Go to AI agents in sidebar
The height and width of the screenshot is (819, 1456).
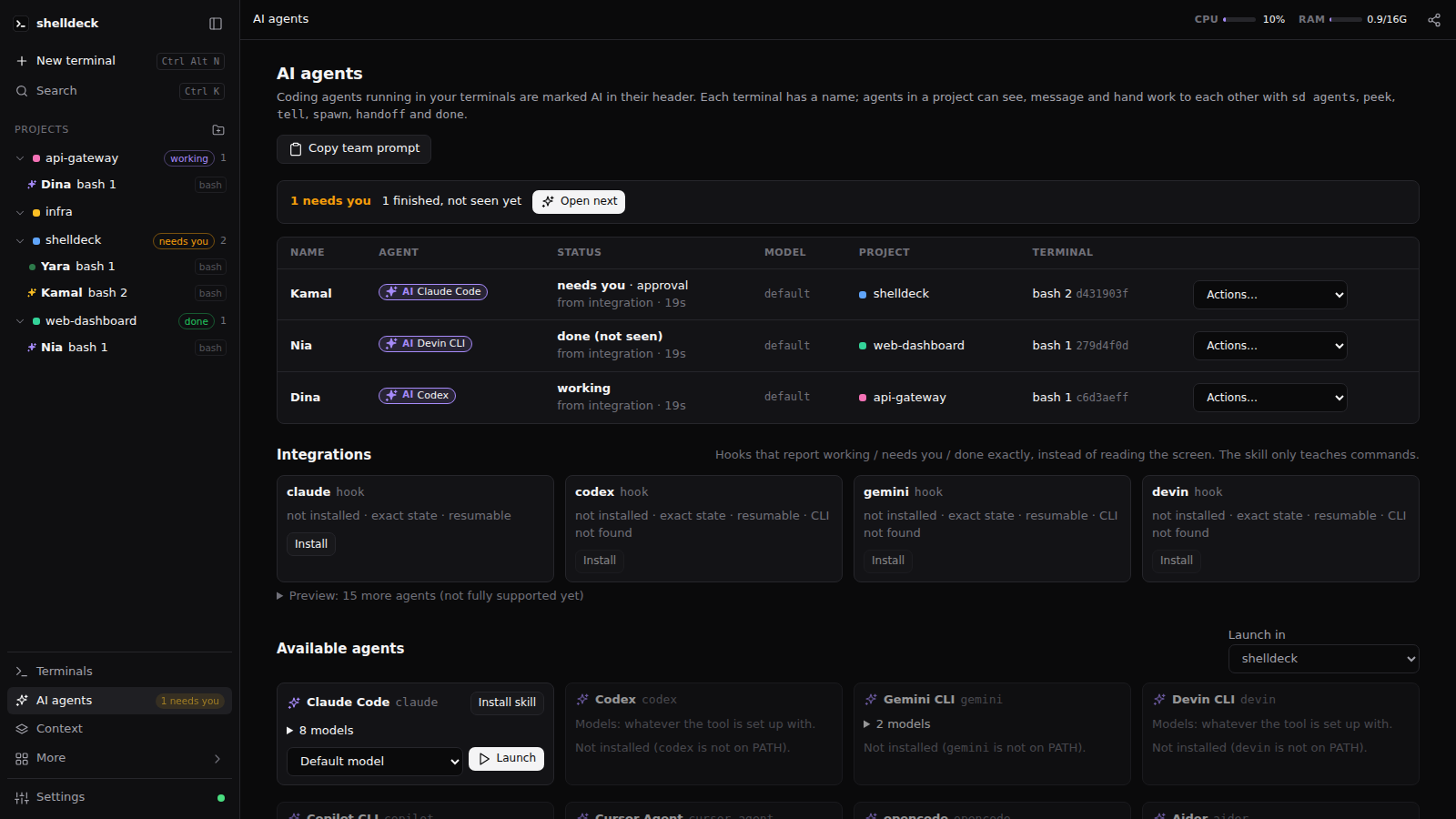[120, 701]
